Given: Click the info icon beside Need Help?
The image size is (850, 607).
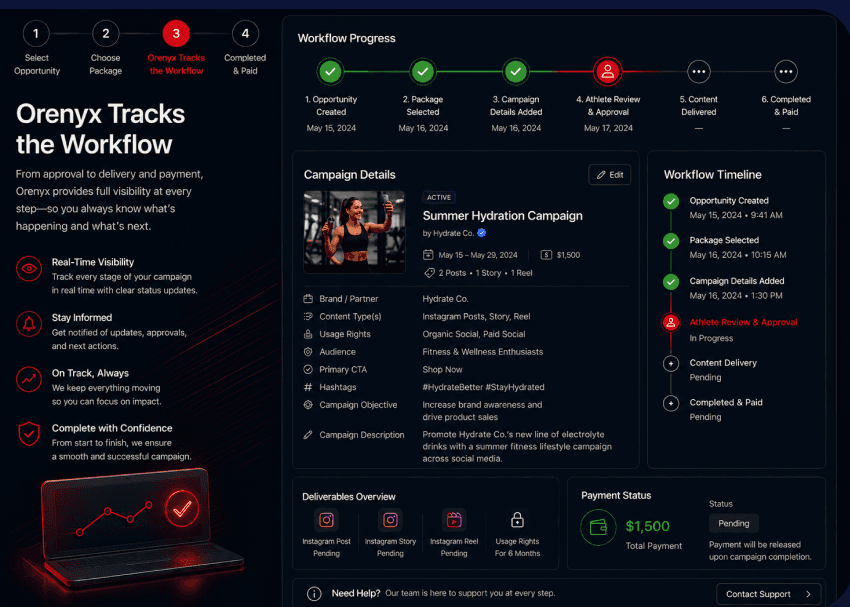Looking at the screenshot, I should point(314,594).
